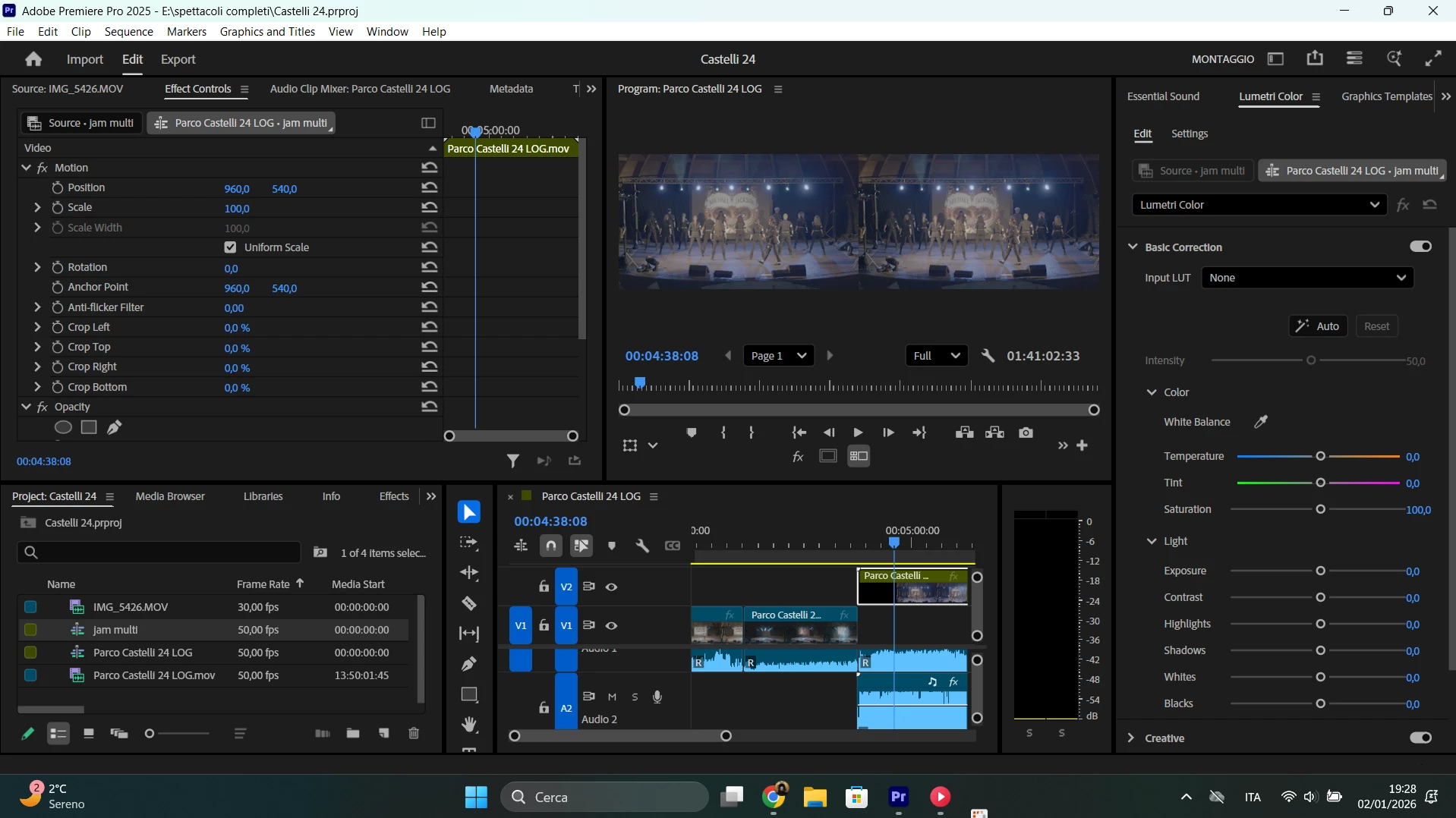Hide track V2 with eye icon
Image resolution: width=1456 pixels, height=818 pixels.
(x=611, y=587)
